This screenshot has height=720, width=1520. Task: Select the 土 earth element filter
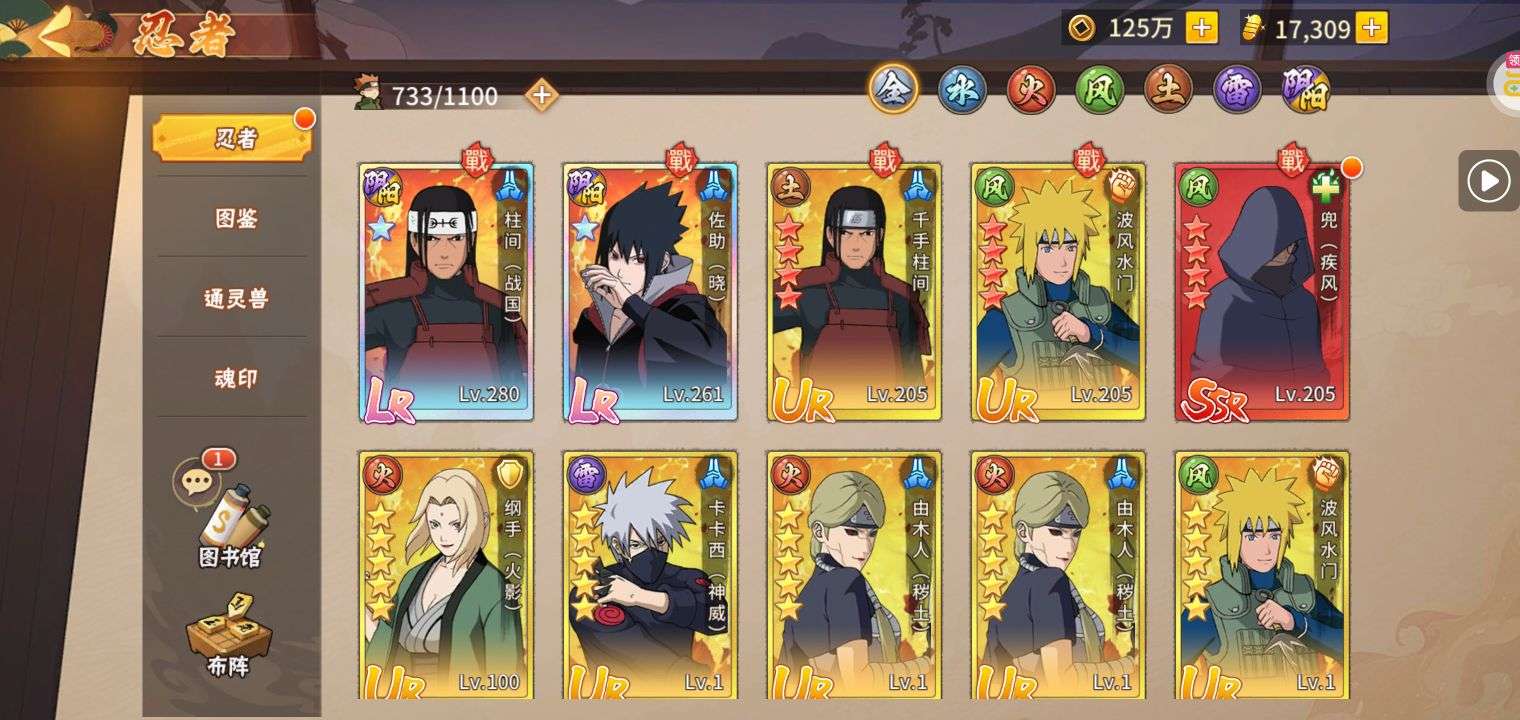(x=1168, y=91)
